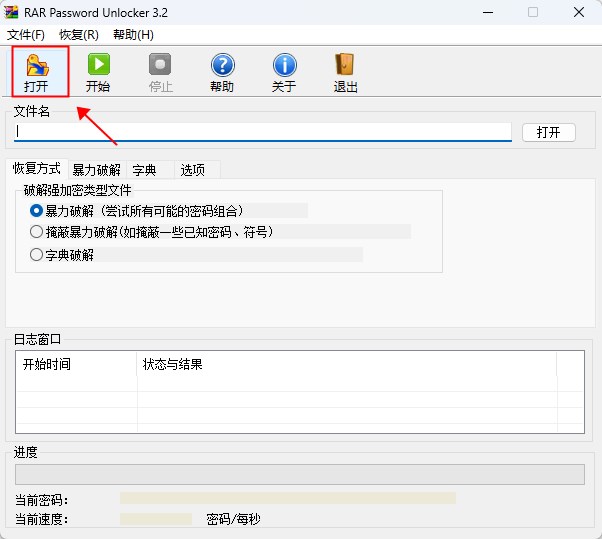Select the 暴力破解 radio option
The image size is (602, 539).
[x=36, y=210]
